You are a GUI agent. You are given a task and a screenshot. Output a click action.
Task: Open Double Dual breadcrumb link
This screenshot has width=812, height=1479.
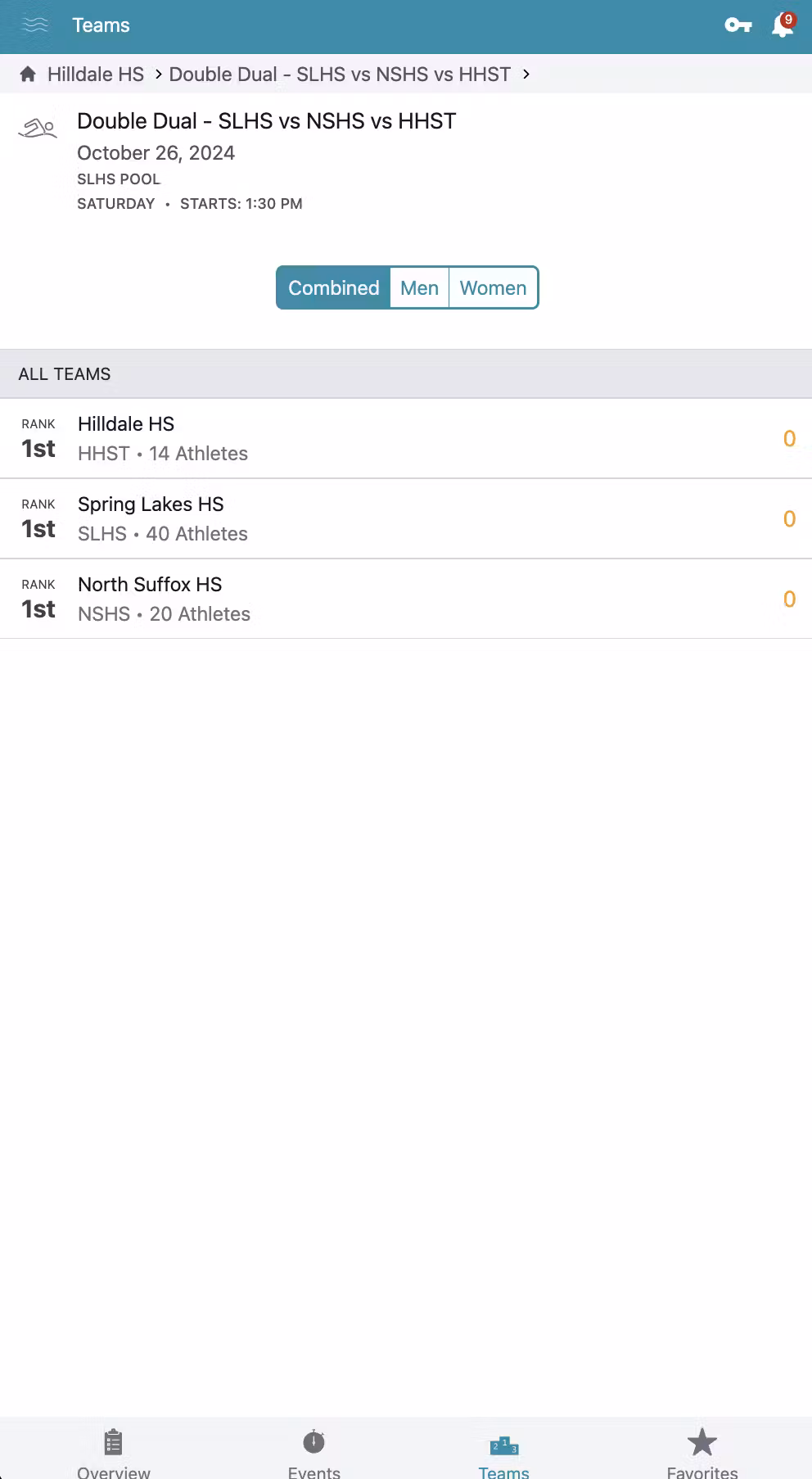pos(340,75)
